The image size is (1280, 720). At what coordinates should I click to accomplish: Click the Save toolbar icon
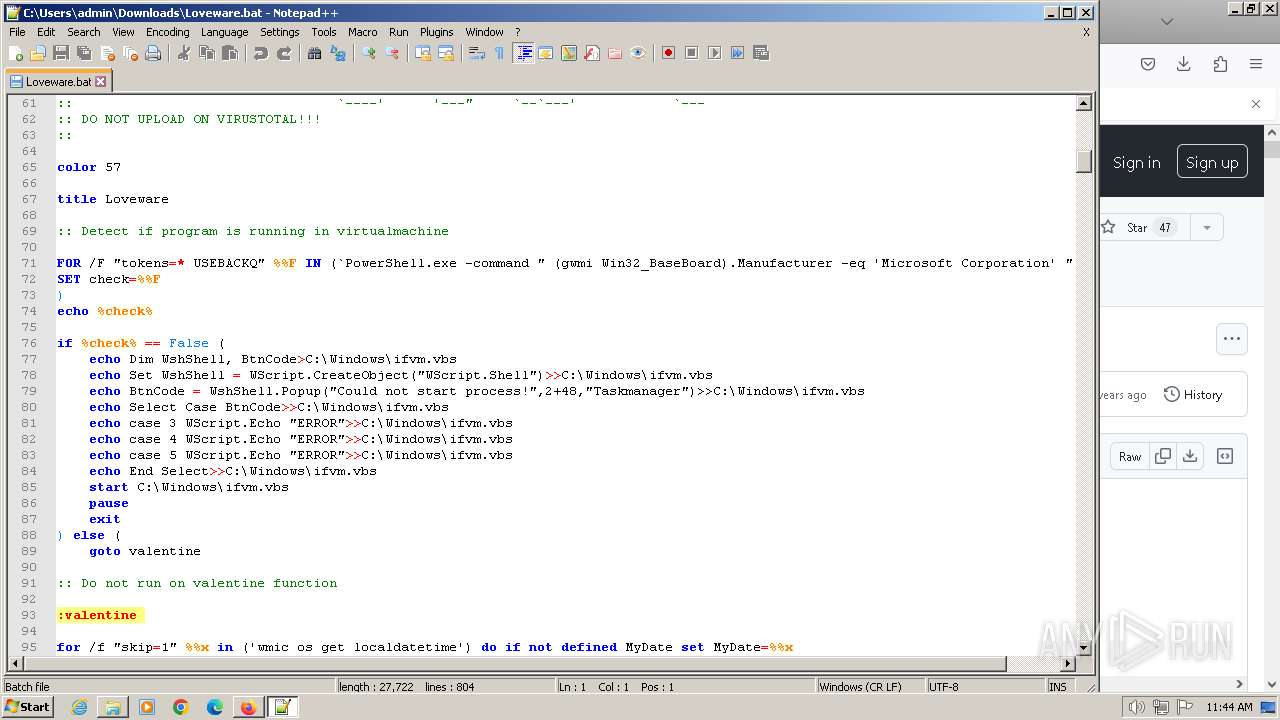[61, 53]
